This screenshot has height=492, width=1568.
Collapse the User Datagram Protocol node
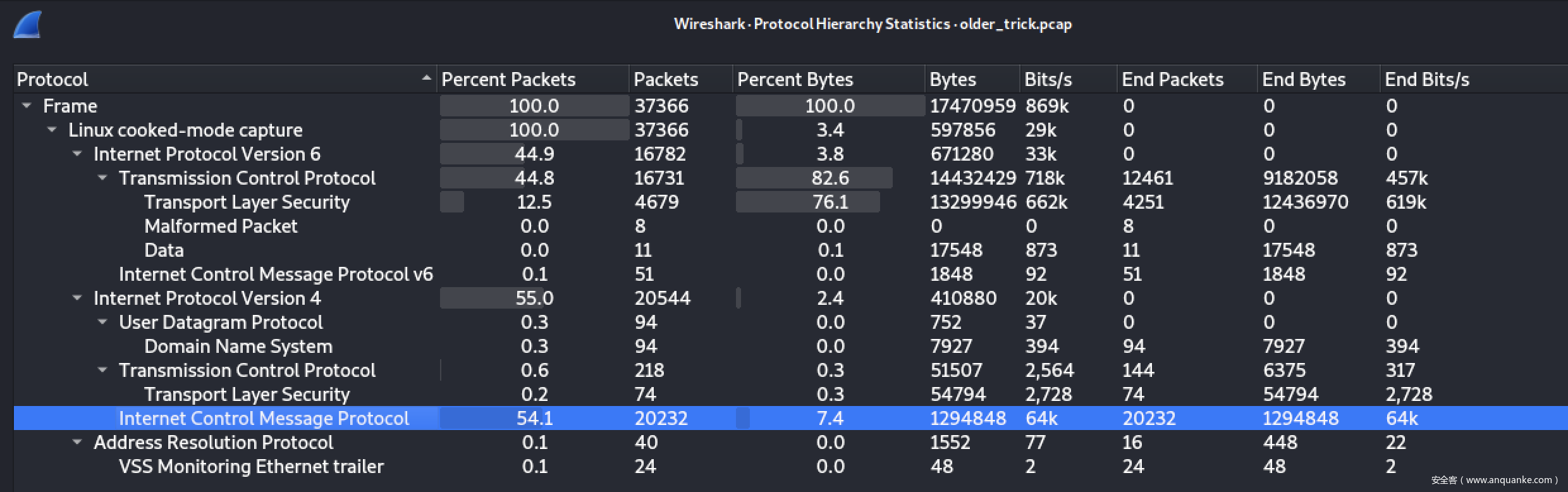coord(102,322)
